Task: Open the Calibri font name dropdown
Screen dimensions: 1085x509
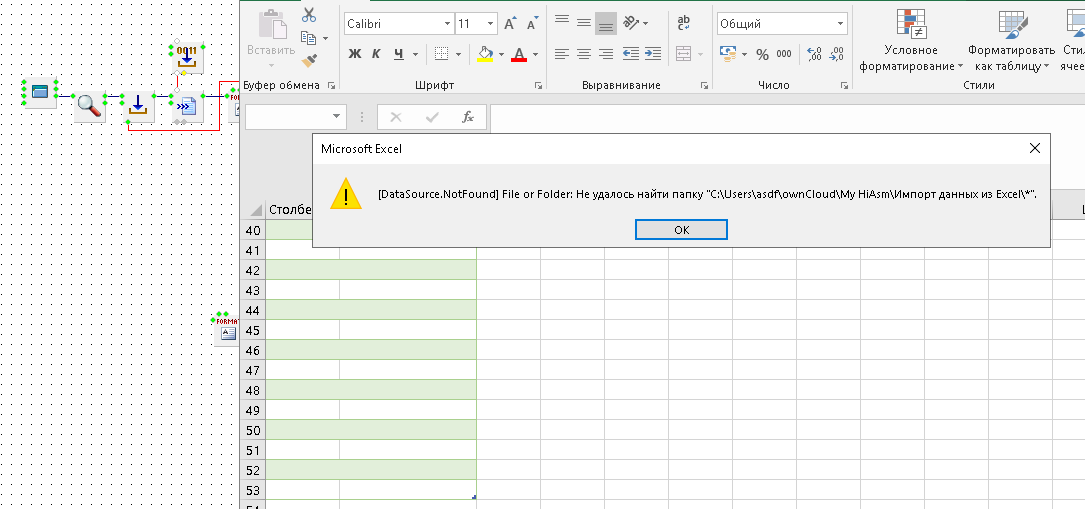Action: pyautogui.click(x=447, y=23)
